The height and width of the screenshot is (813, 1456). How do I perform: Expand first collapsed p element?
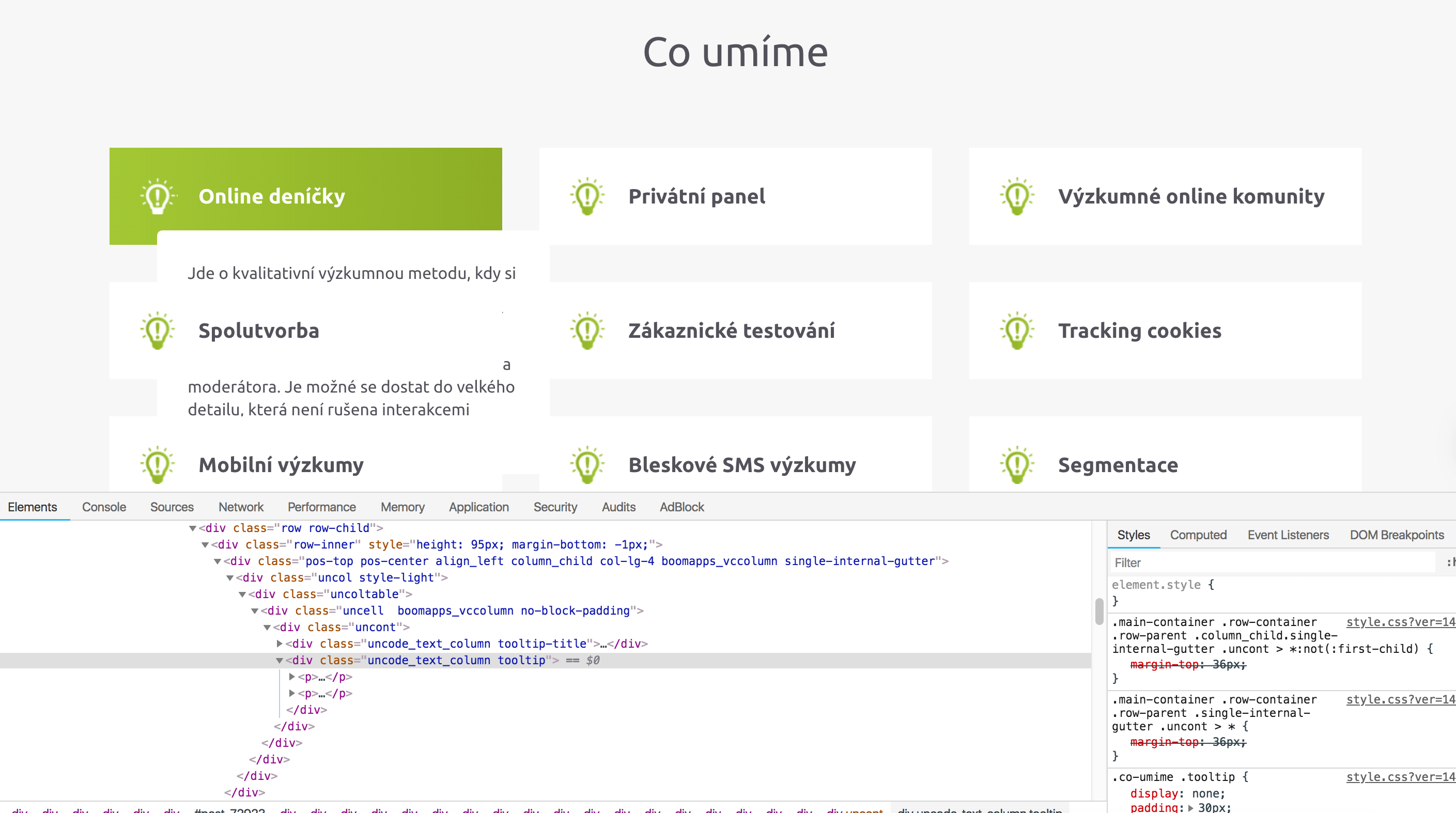291,677
